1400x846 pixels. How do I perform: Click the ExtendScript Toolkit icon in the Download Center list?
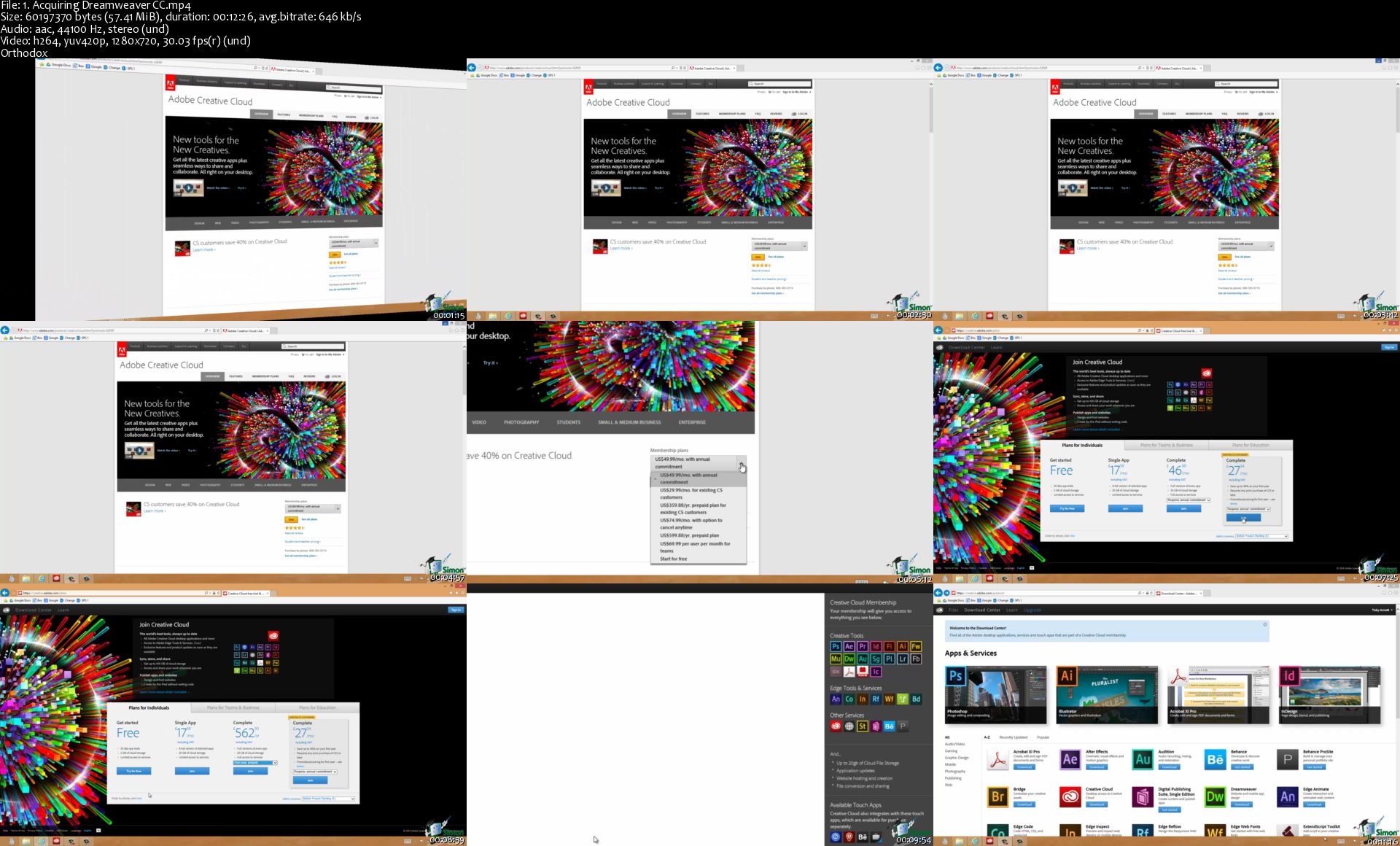1288,830
